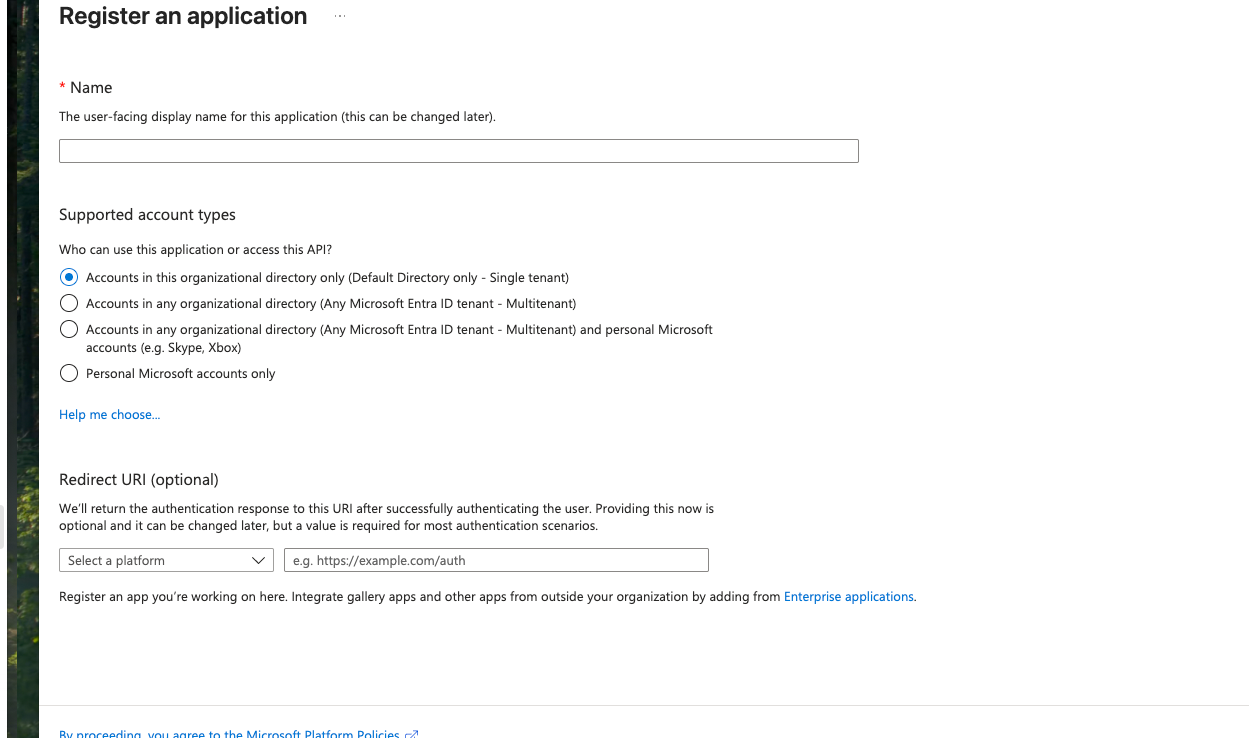Click the 'Who can use this application' text
The height and width of the screenshot is (738, 1249).
(195, 249)
